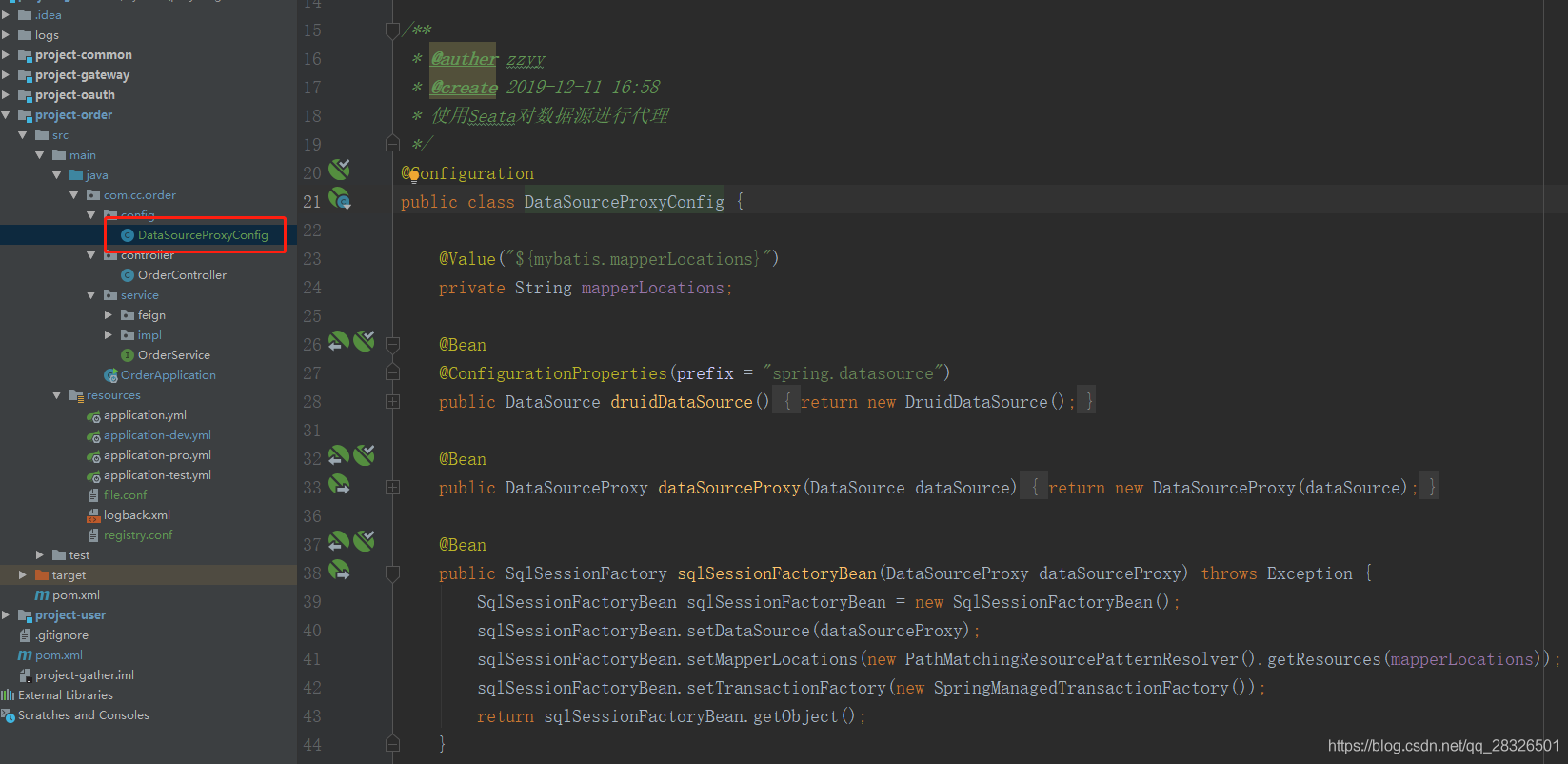Collapse the project-order module node
This screenshot has width=1568, height=764.
tap(7, 115)
